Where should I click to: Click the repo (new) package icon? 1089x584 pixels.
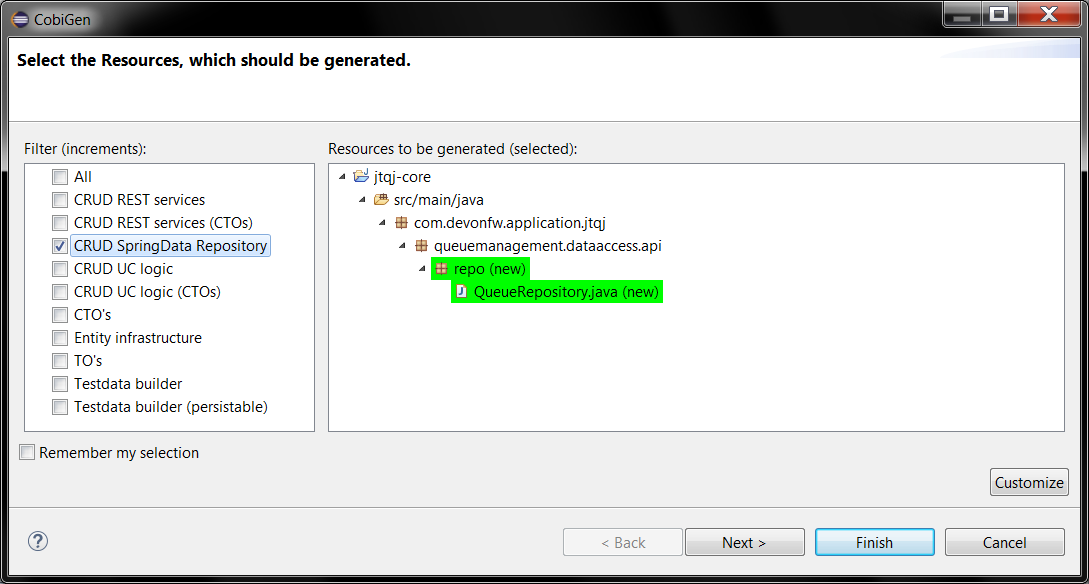(440, 268)
